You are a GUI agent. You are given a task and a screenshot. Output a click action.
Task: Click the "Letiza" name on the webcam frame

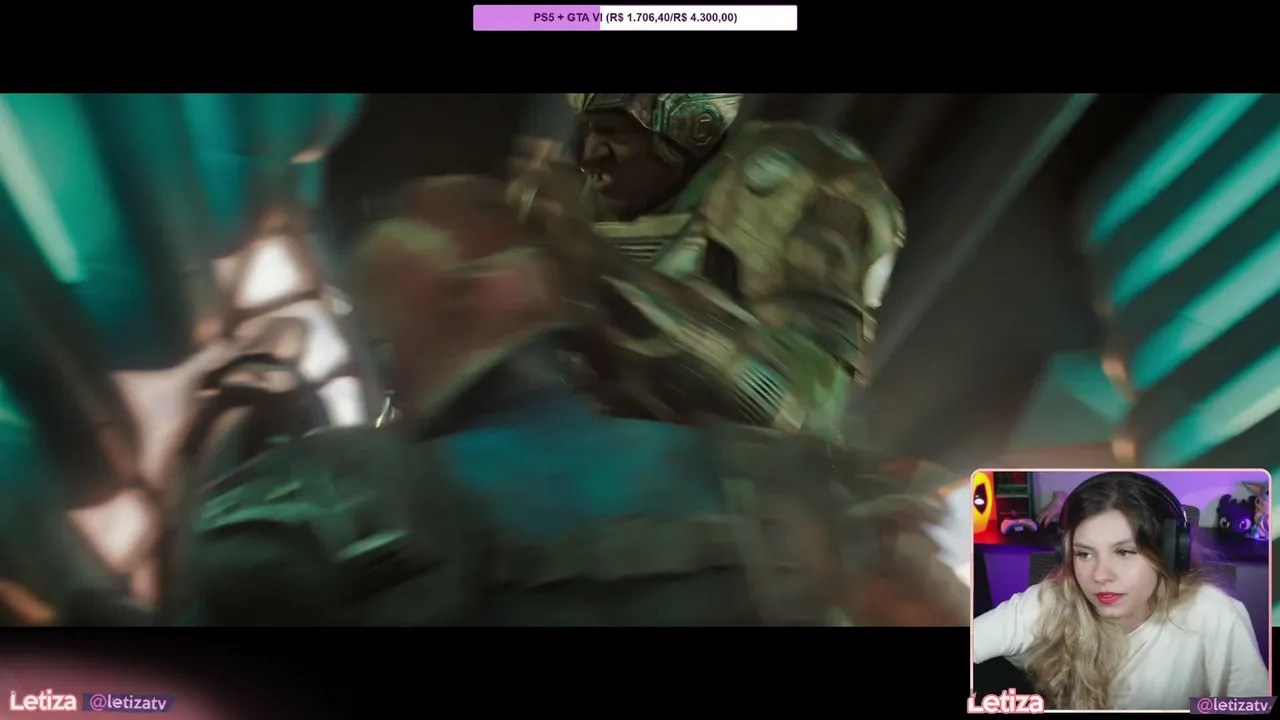tap(1005, 703)
